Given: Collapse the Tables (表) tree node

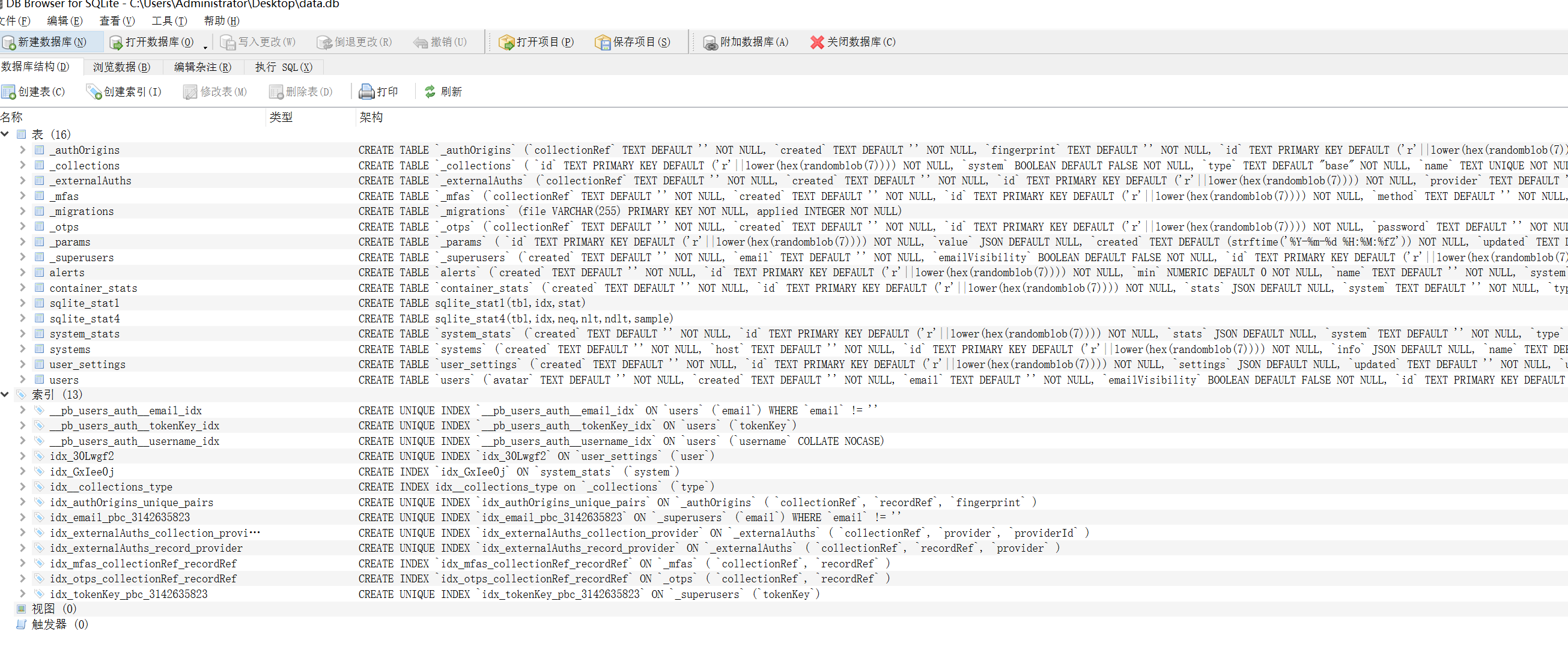Looking at the screenshot, I should (x=5, y=134).
